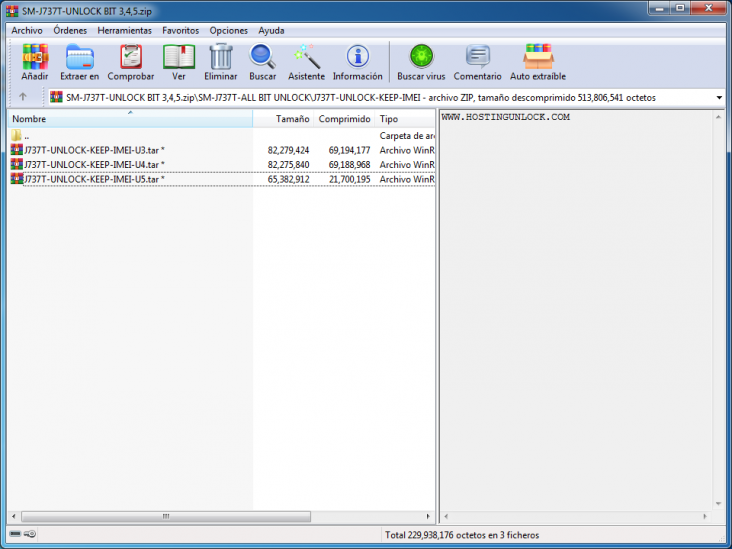Click the WinRAR title bar icon
Viewport: 732px width, 549px height.
pos(12,11)
